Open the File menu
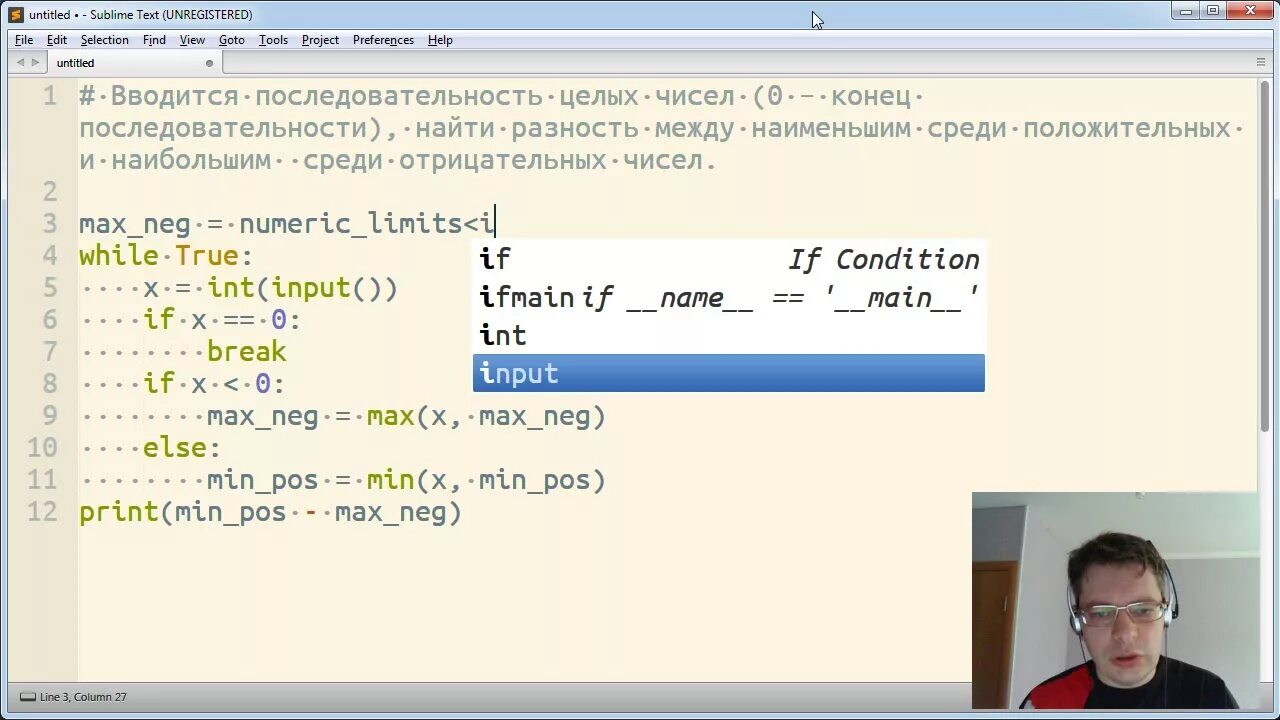 pos(24,40)
